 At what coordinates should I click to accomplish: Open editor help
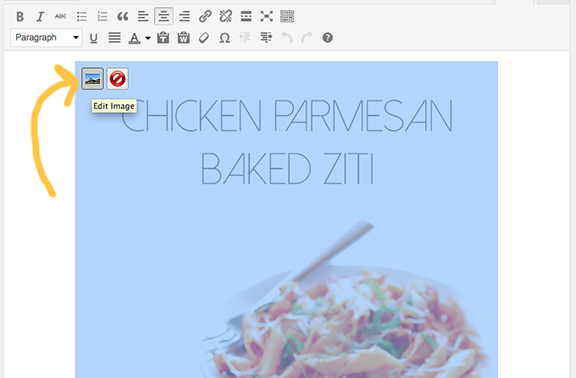(x=328, y=38)
